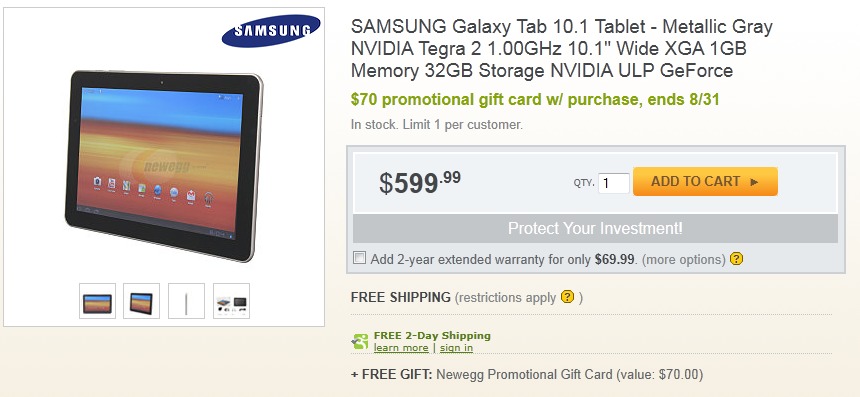Click the green 2-Day Shipping truck icon
Screen dimensions: 860x397
(x=360, y=342)
